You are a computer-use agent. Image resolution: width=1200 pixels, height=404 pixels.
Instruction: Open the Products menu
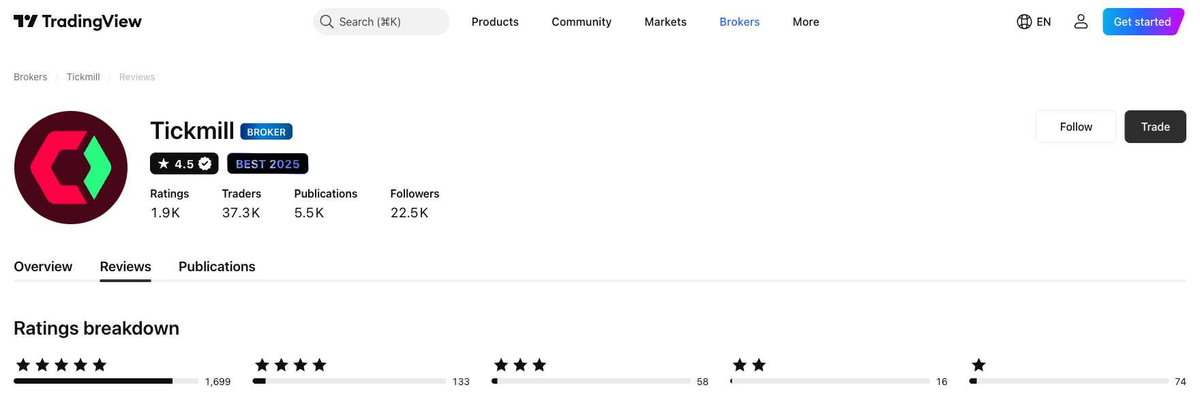(495, 22)
